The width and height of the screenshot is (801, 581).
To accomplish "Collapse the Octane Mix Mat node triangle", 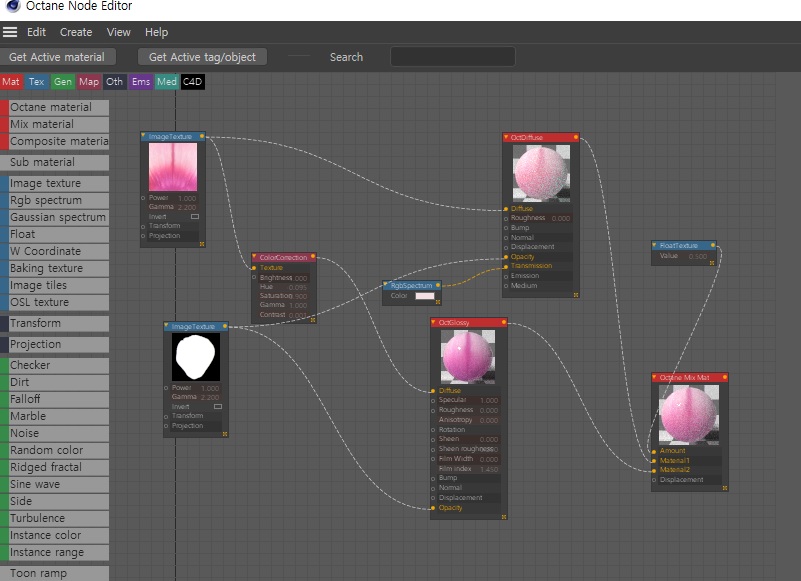I will tap(654, 377).
